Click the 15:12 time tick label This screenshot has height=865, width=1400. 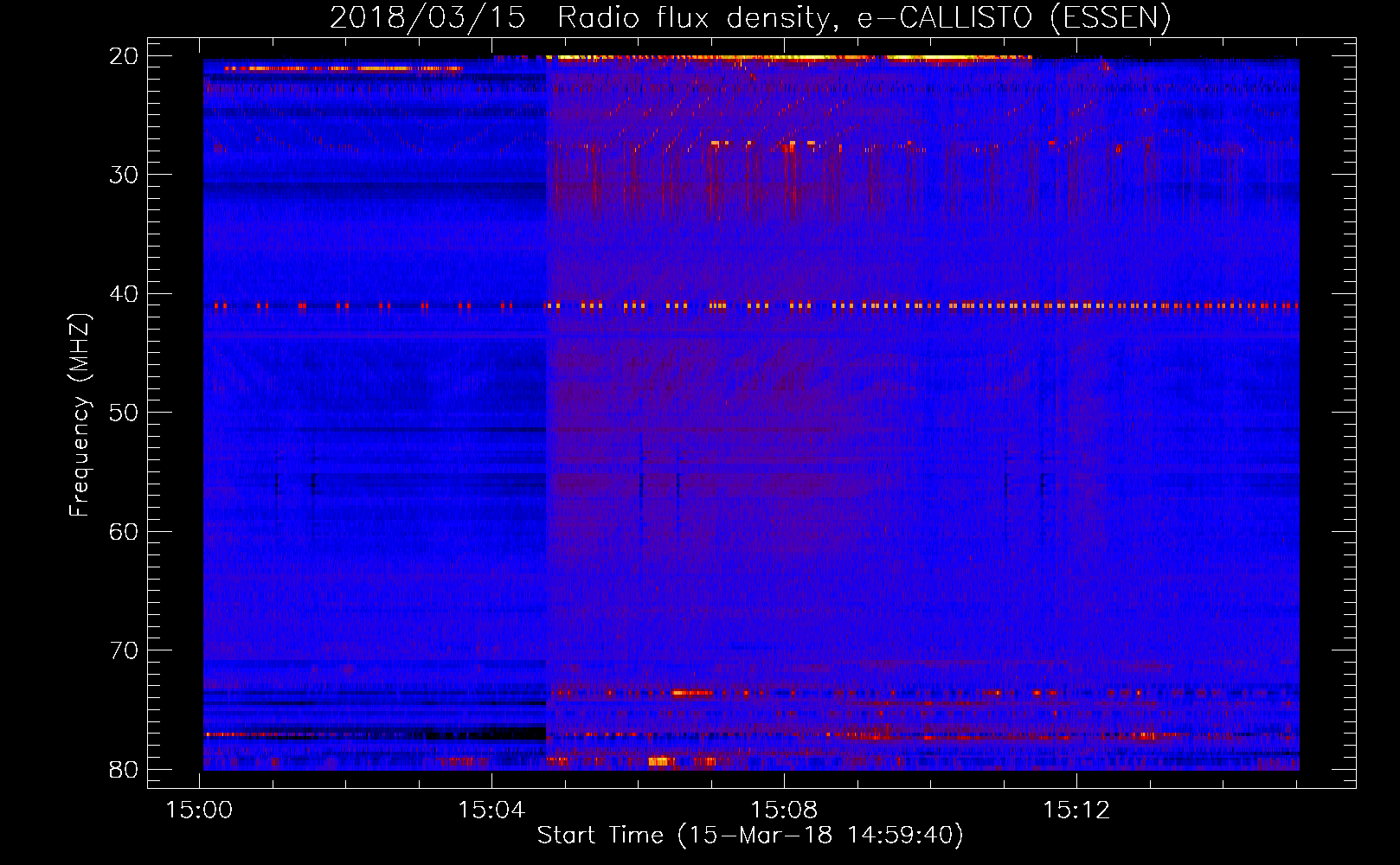click(1076, 811)
